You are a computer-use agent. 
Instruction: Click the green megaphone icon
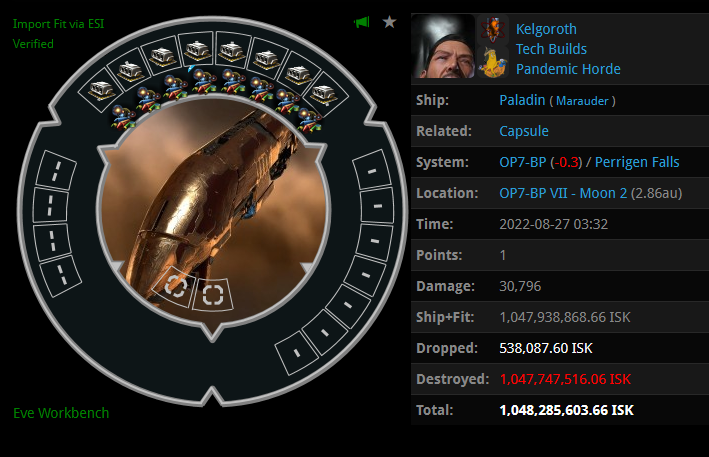click(x=362, y=22)
